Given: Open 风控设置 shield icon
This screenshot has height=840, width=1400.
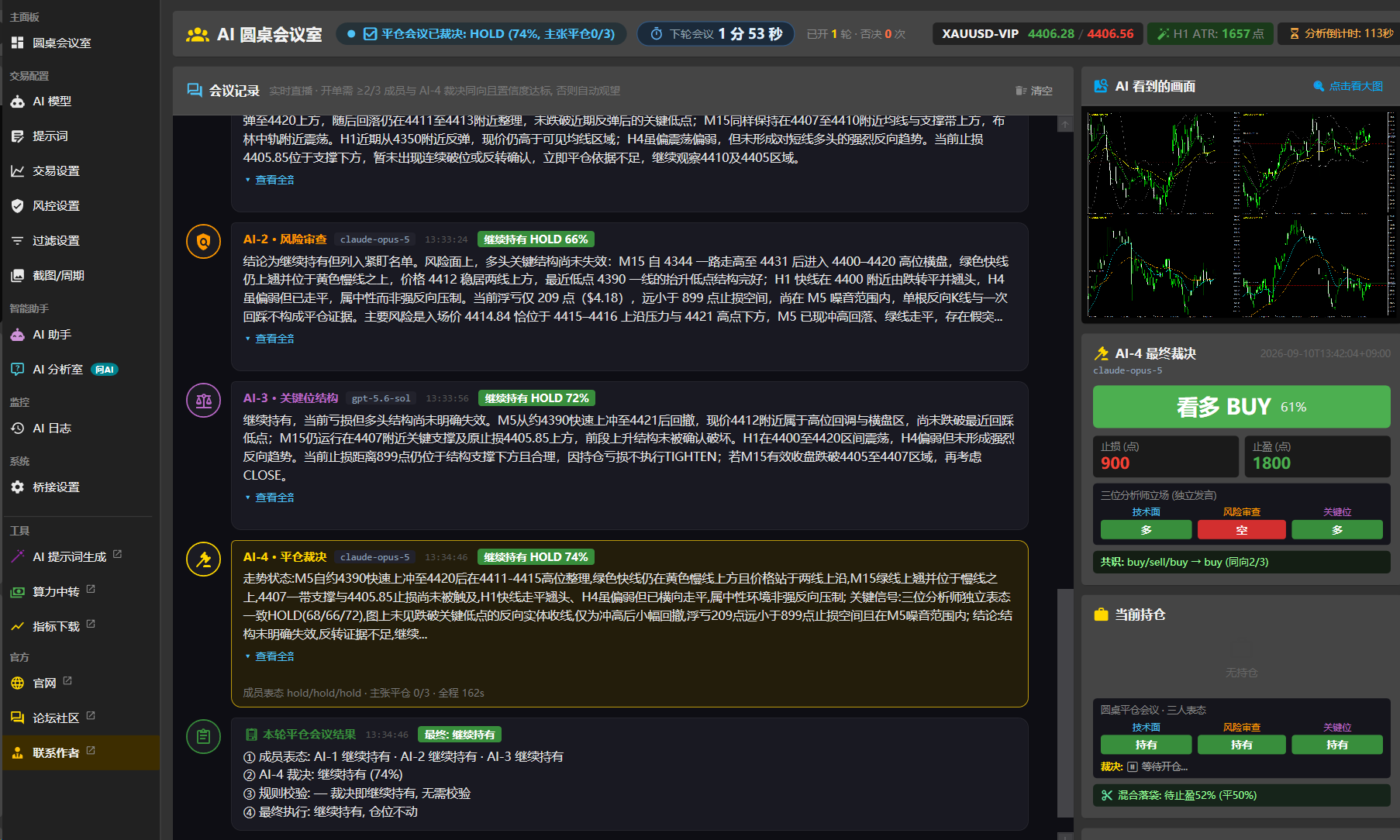Looking at the screenshot, I should tap(18, 205).
